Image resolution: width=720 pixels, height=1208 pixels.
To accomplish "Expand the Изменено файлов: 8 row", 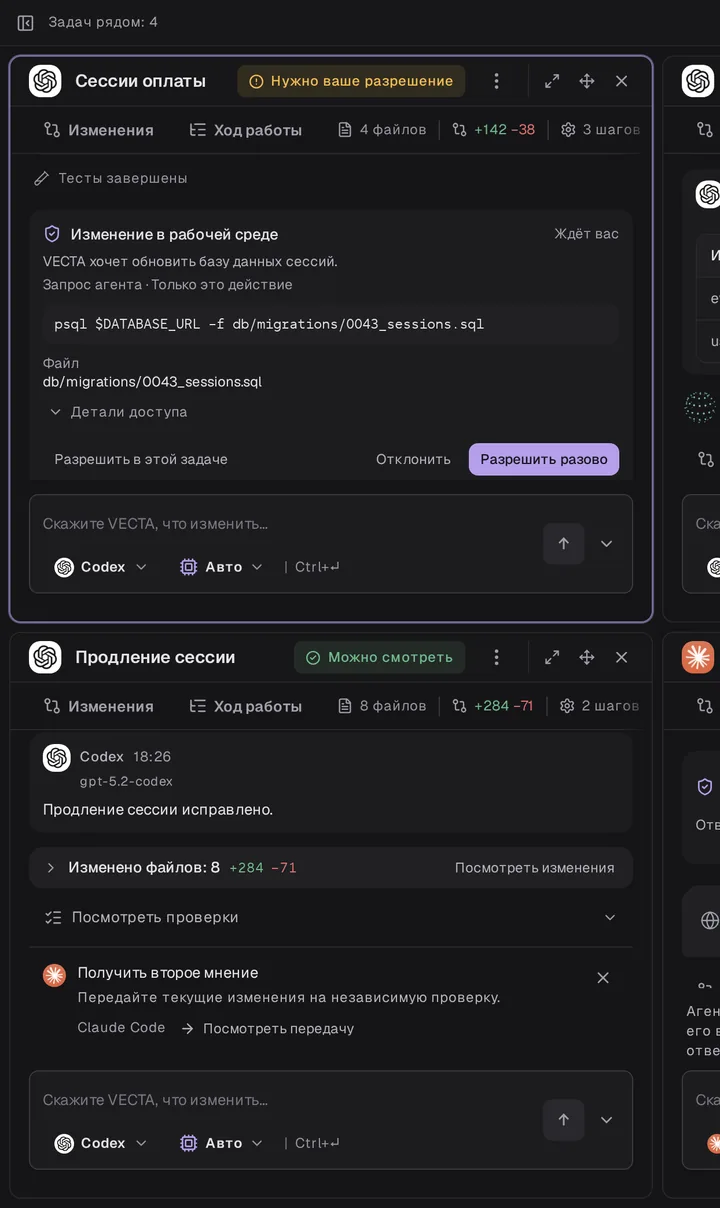I will point(330,868).
